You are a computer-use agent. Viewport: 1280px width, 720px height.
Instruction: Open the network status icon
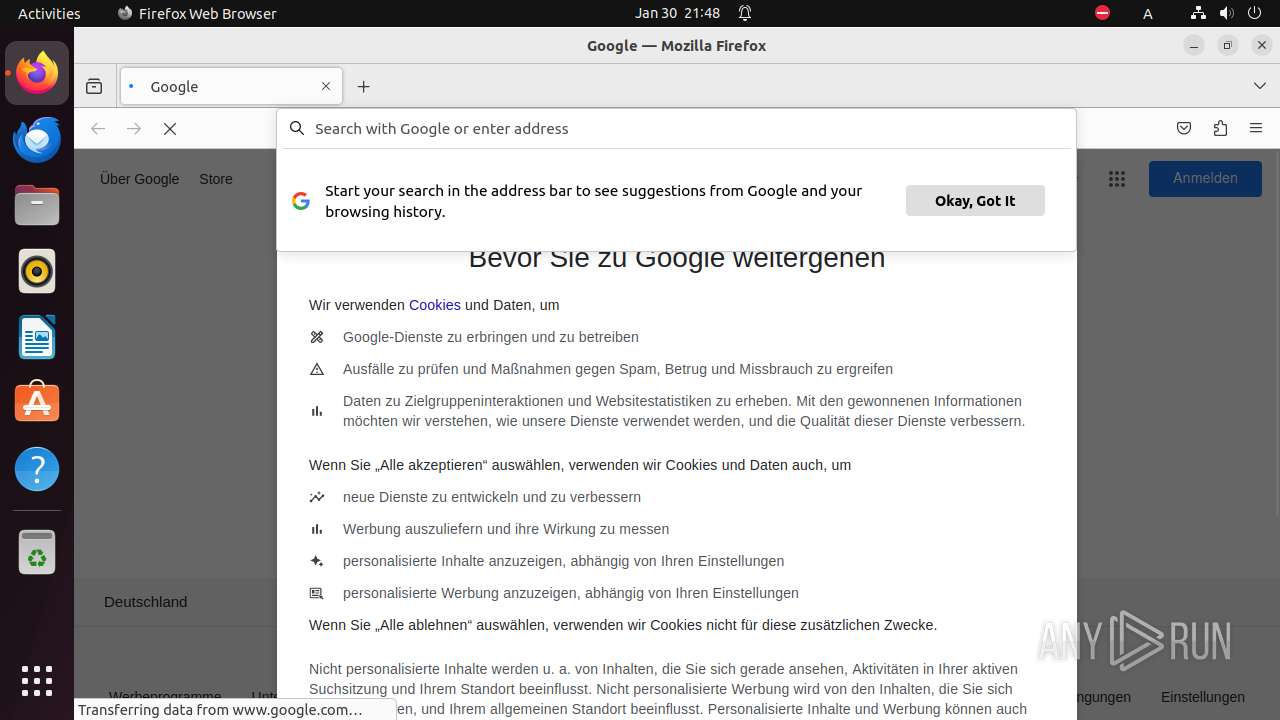coord(1199,13)
